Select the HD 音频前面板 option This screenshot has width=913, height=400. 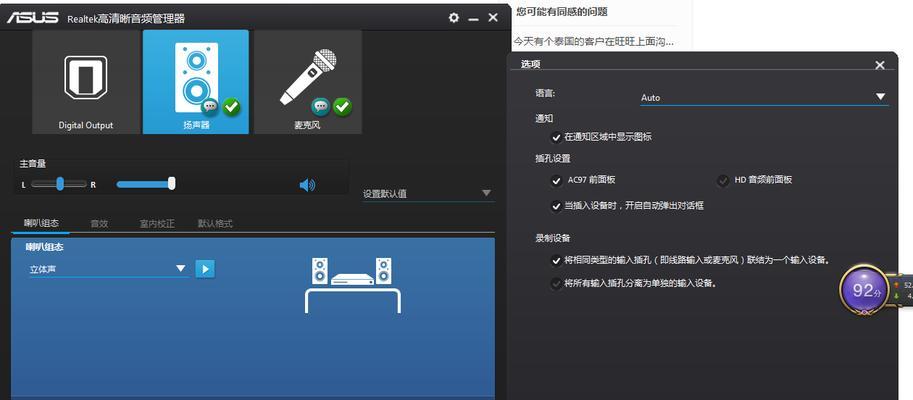click(723, 180)
